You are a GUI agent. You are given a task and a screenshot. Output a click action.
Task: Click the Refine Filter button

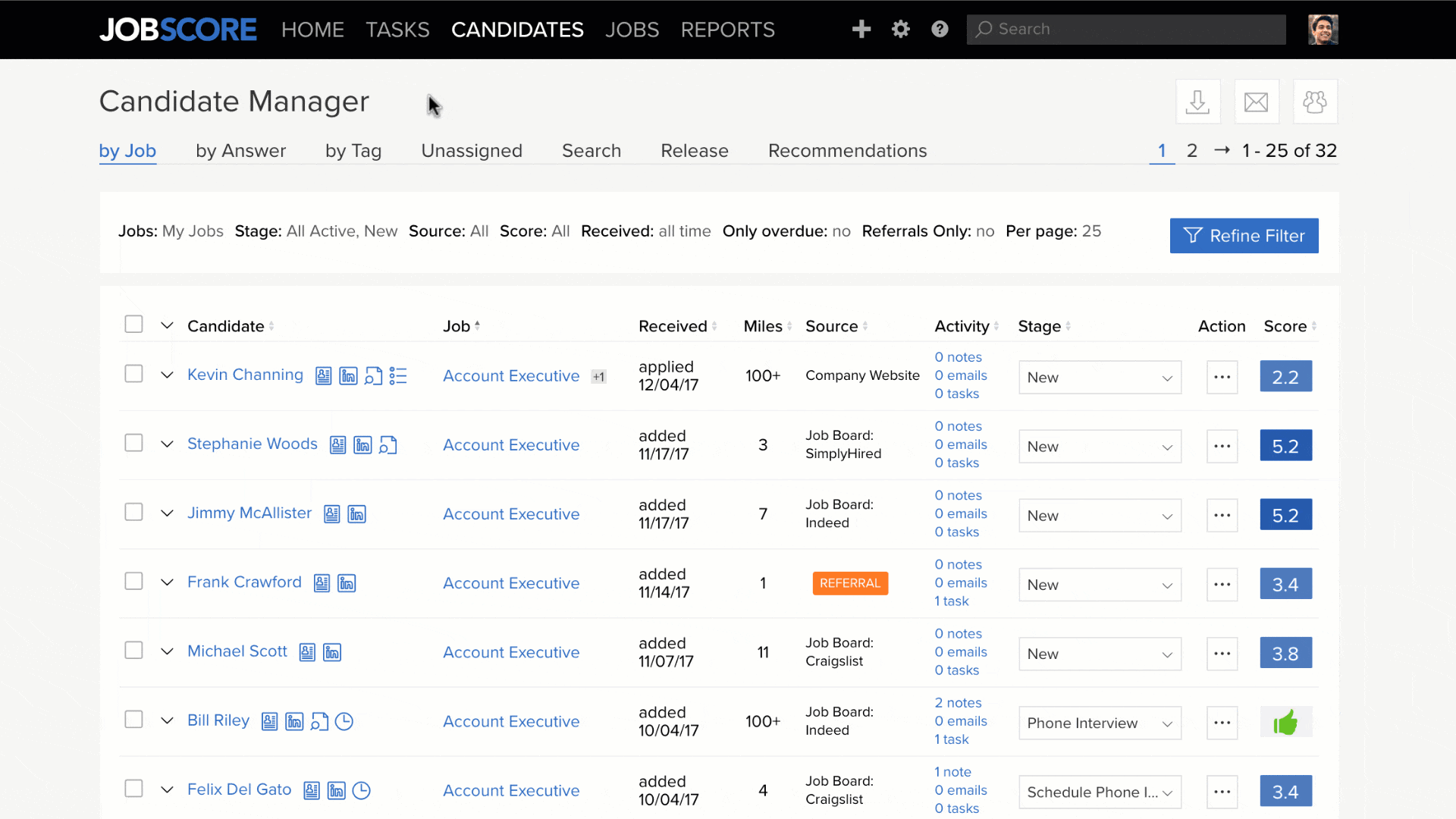click(1244, 236)
